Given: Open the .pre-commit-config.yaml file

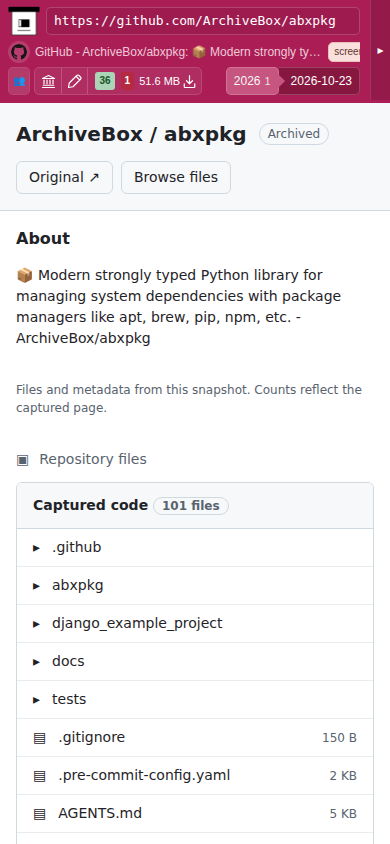Looking at the screenshot, I should (195, 776).
